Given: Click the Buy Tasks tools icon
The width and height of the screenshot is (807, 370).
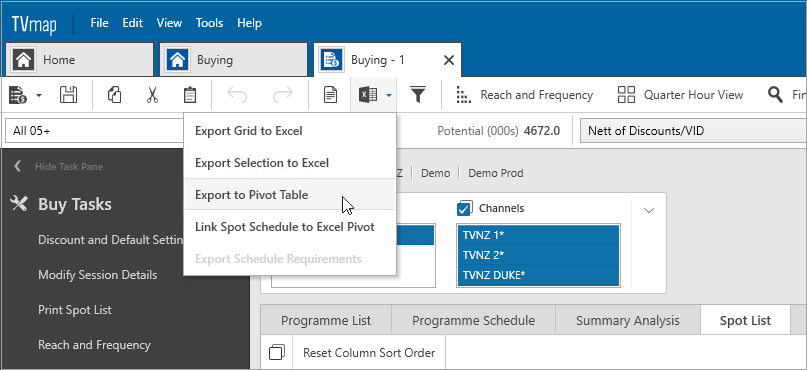Looking at the screenshot, I should click(19, 204).
